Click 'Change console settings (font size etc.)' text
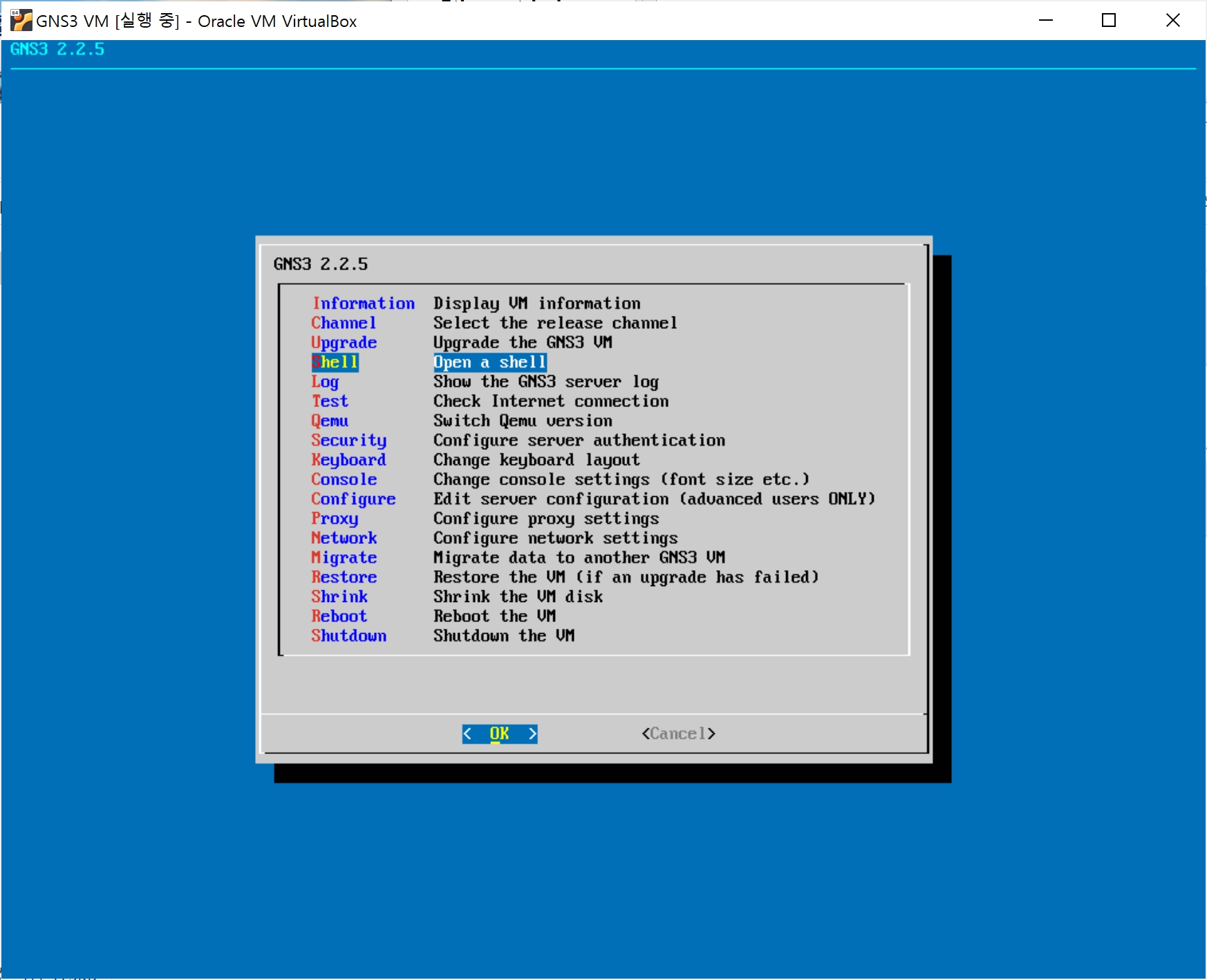Screen dimensions: 1207x980 pos(621,479)
